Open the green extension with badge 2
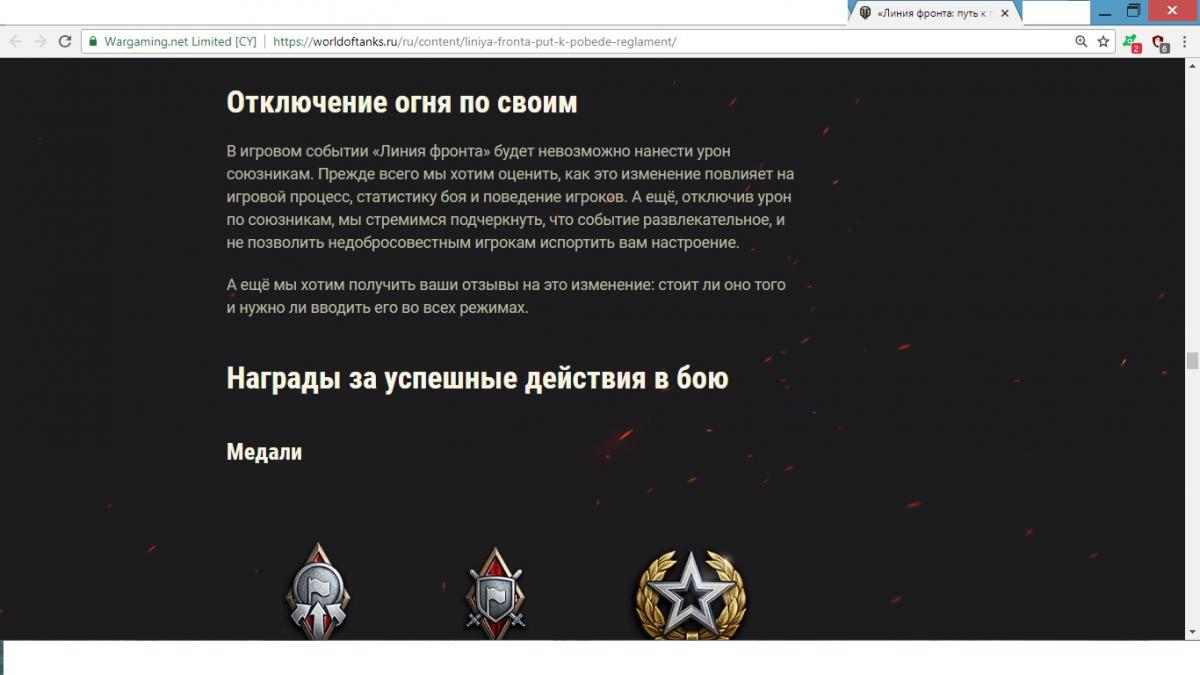 [1131, 43]
